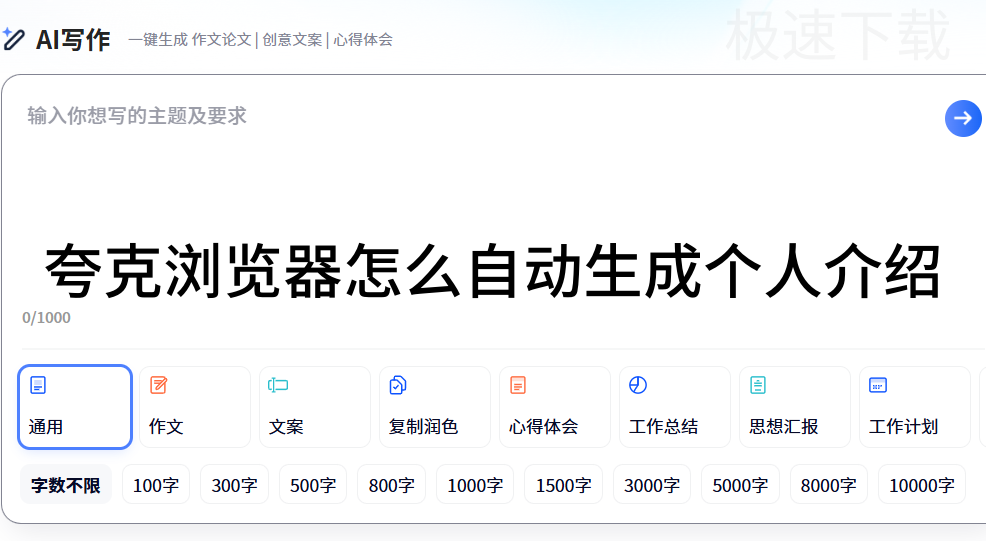The height and width of the screenshot is (541, 986).
Task: Click the 心得体会 orange note icon
Action: pyautogui.click(x=518, y=385)
